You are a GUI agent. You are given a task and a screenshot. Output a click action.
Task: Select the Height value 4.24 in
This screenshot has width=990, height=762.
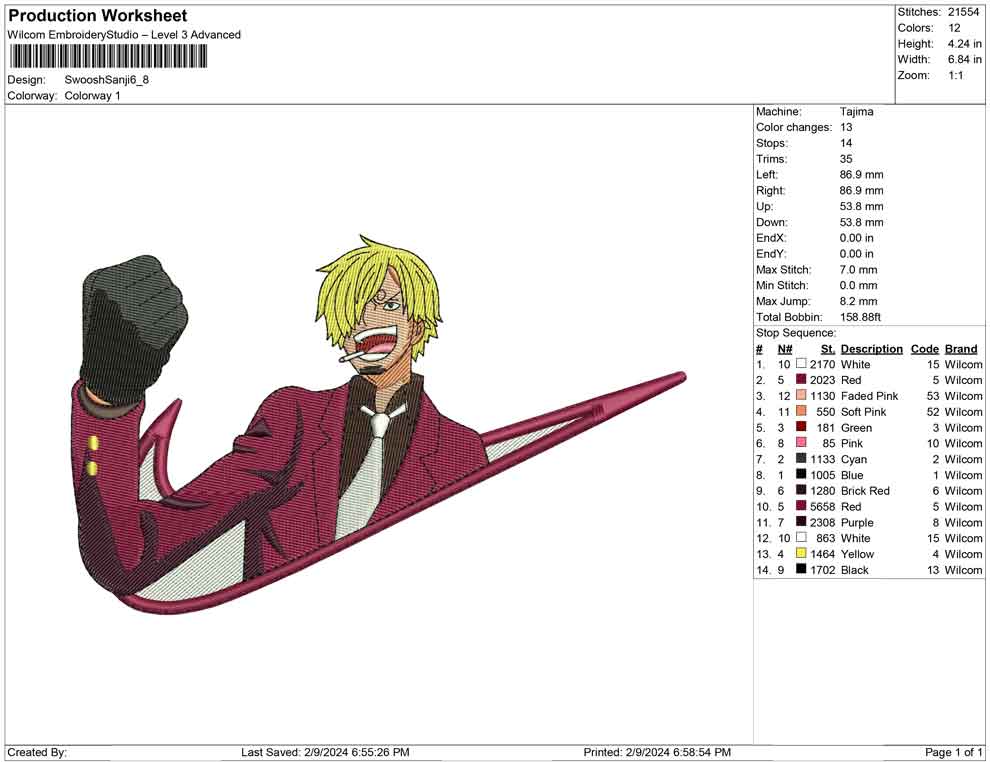[964, 44]
